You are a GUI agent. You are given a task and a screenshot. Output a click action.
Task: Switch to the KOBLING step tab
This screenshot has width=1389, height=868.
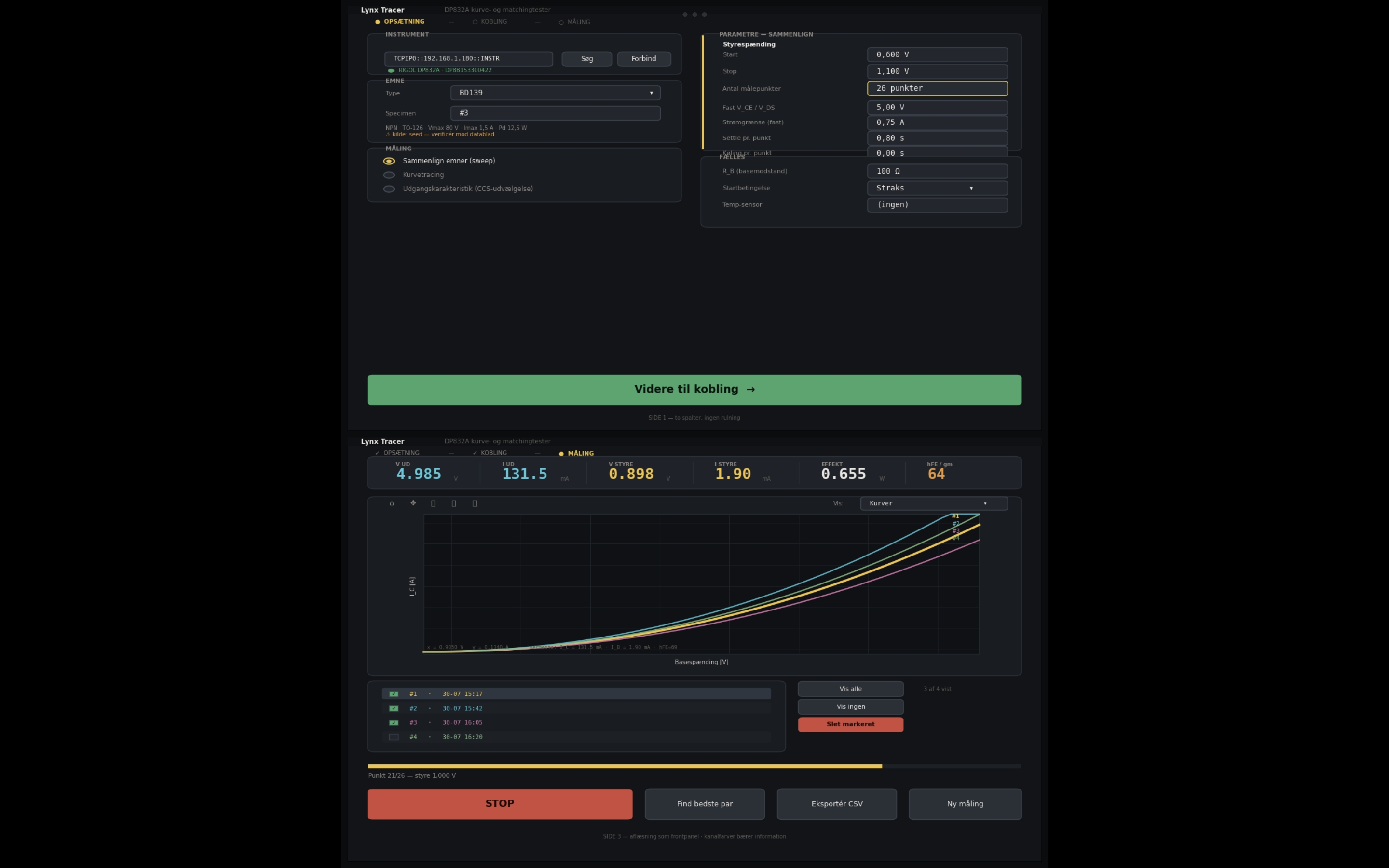point(490,22)
